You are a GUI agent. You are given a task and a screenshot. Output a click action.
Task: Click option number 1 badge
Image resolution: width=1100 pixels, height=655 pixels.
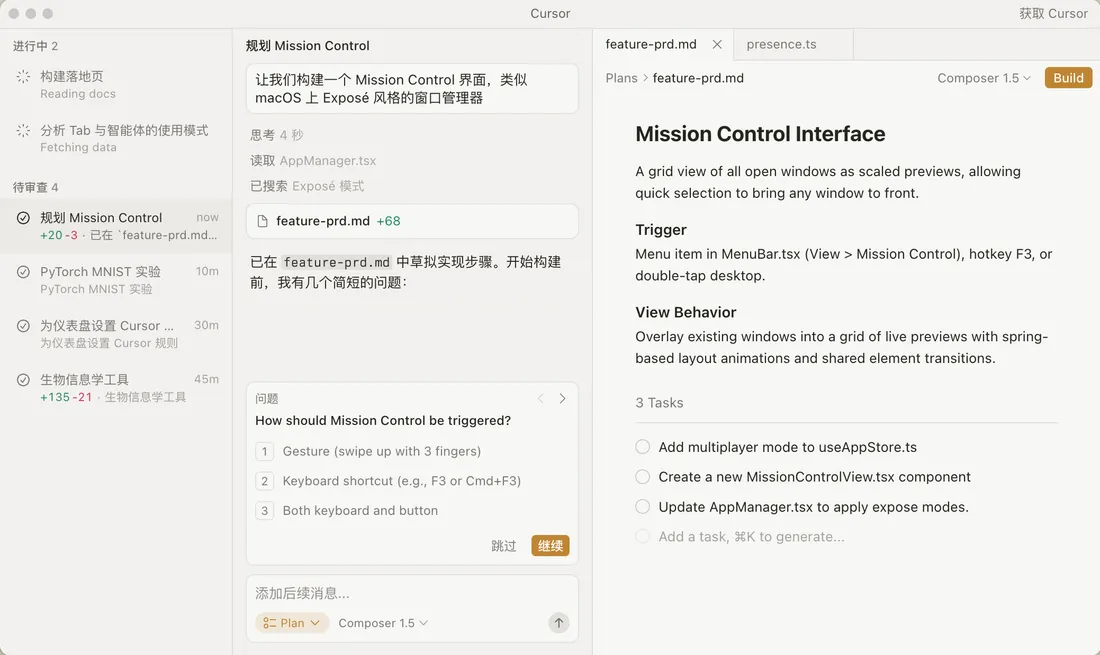click(x=264, y=452)
